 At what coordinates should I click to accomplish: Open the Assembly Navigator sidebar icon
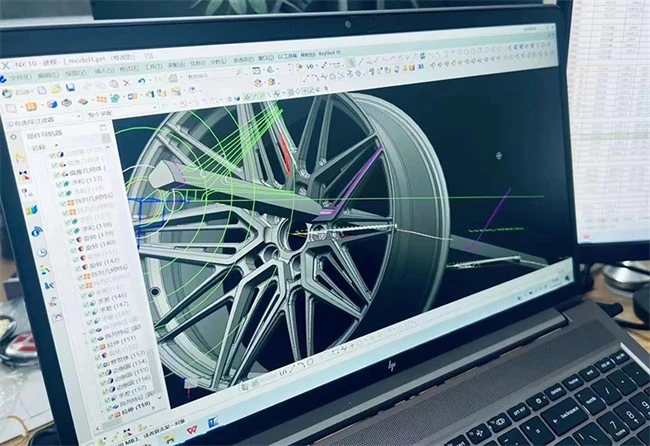[19, 158]
